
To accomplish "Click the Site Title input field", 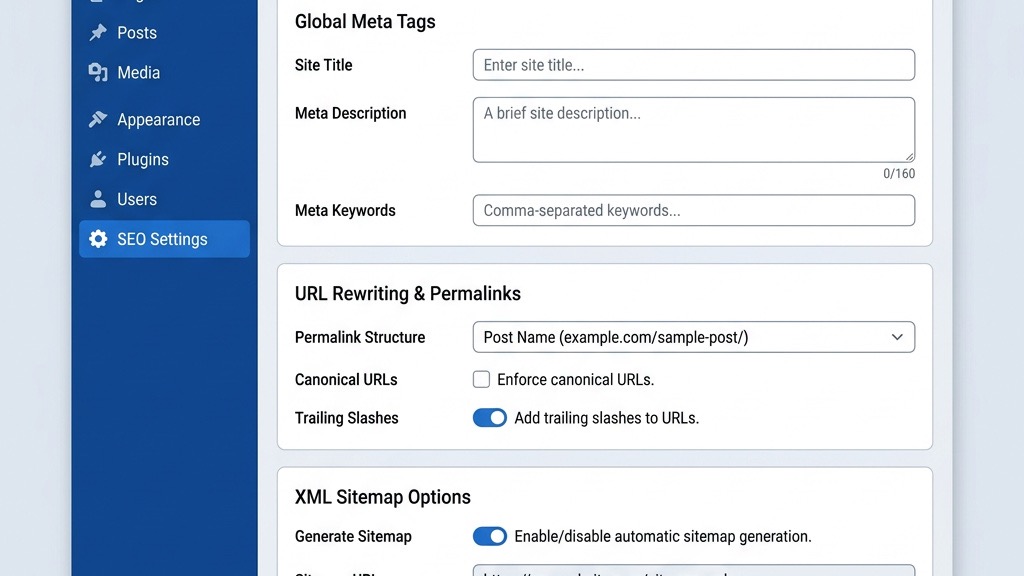I will point(693,64).
